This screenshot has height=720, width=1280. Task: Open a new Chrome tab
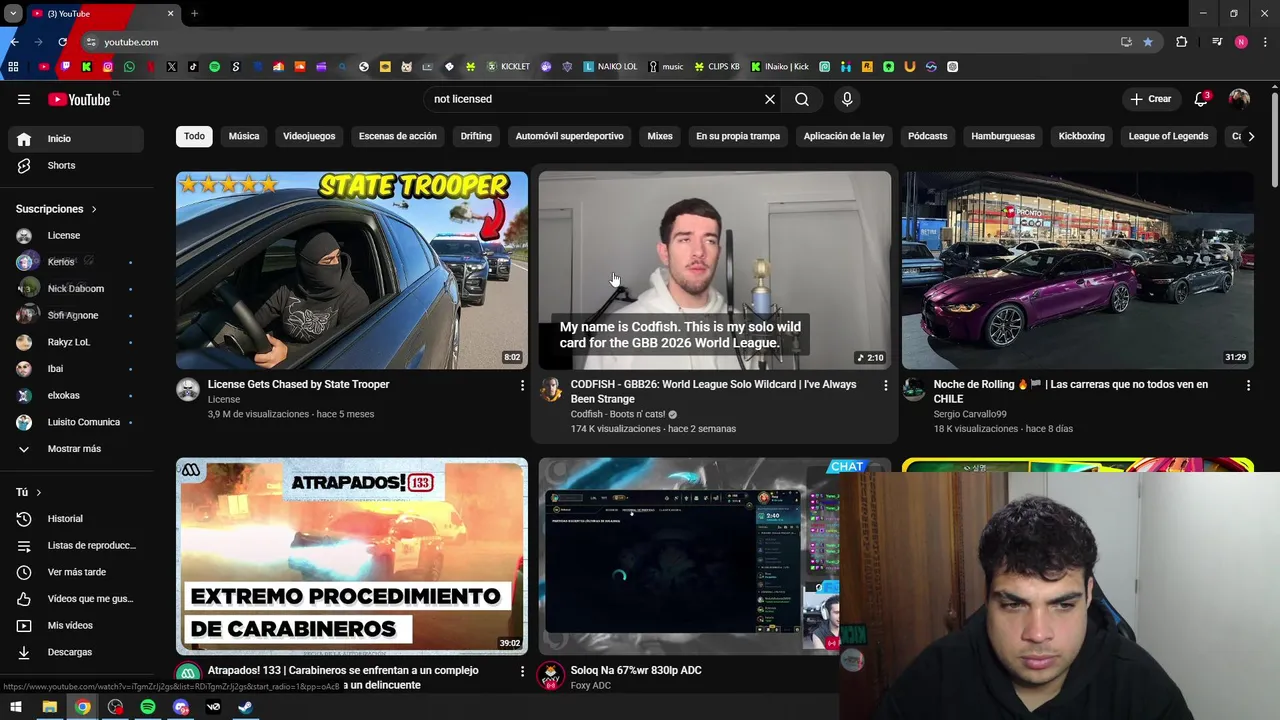[194, 14]
